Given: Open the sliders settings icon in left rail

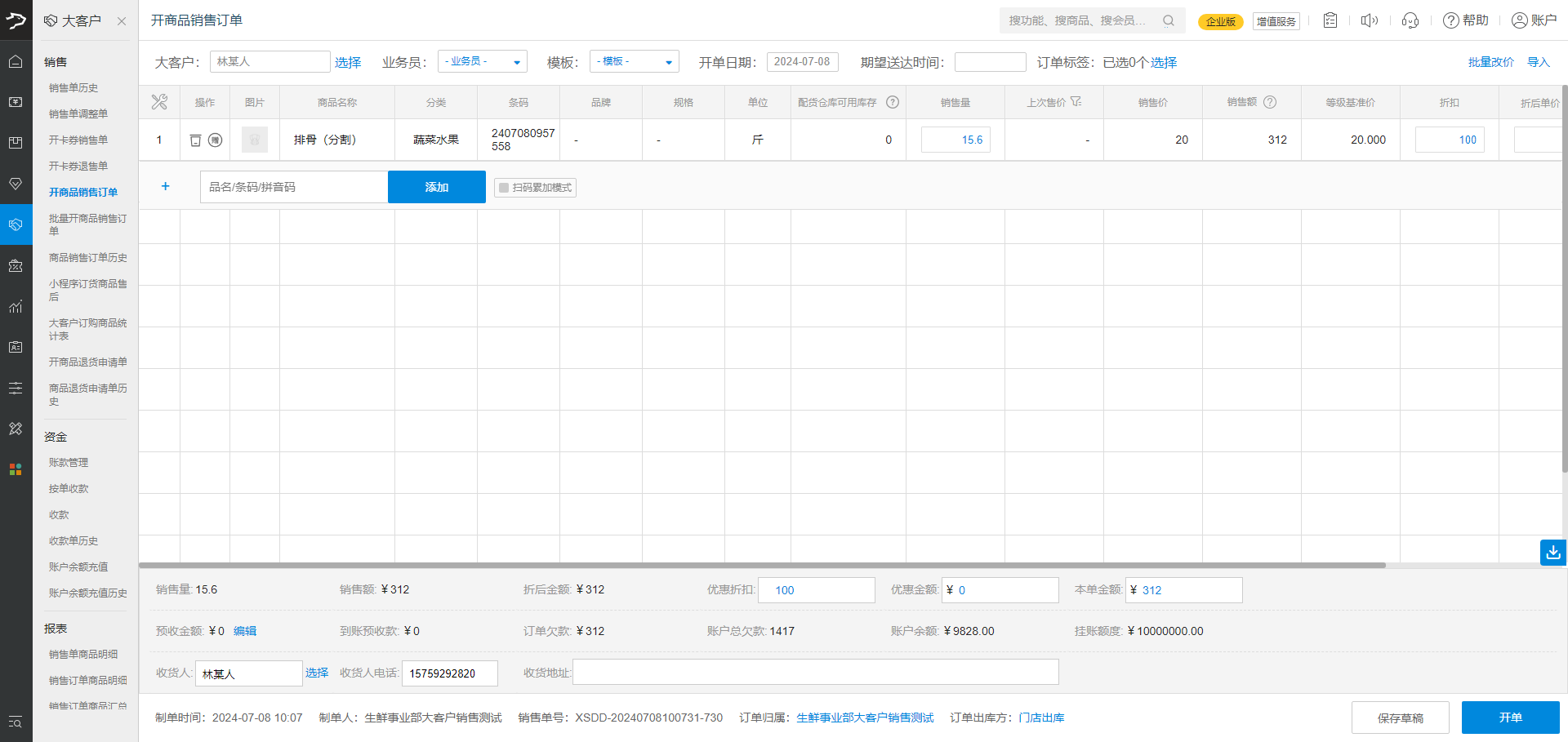Looking at the screenshot, I should 16,388.
